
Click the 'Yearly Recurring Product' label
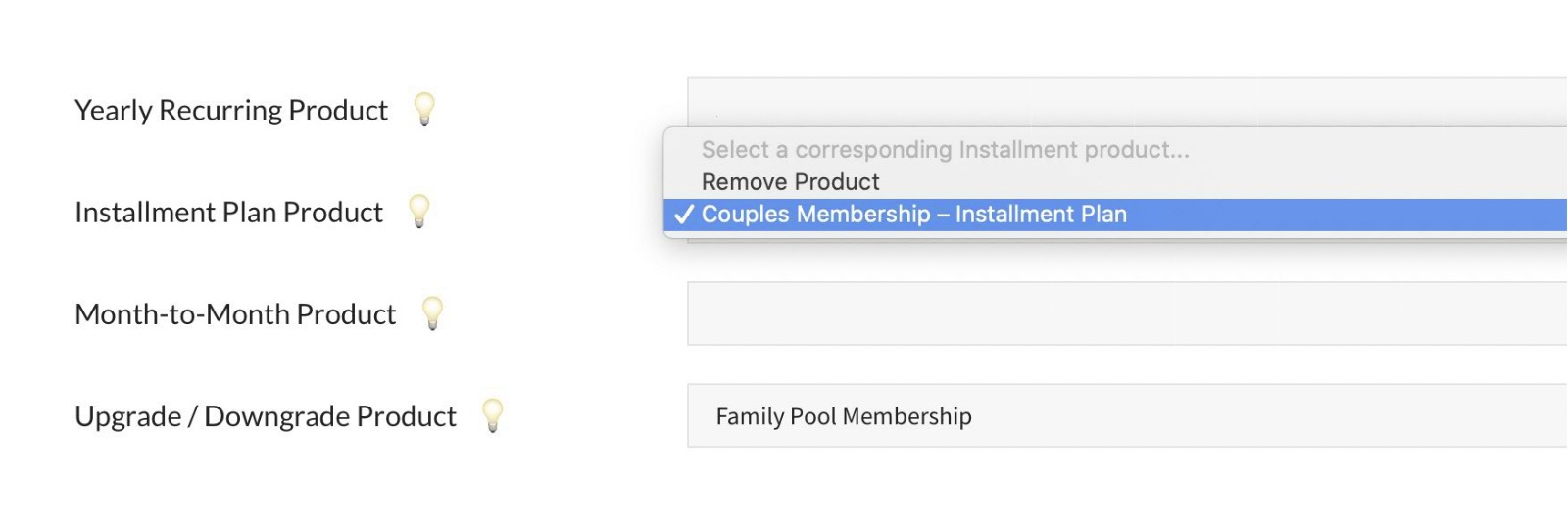[x=231, y=110]
